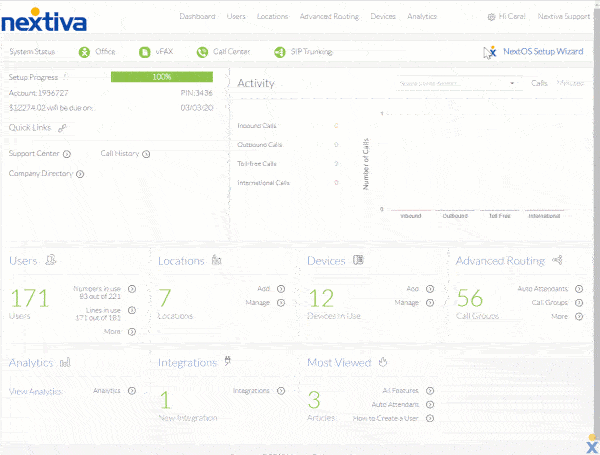Click Manage arrow in Devices card
Image resolution: width=600 pixels, height=455 pixels.
(430, 303)
